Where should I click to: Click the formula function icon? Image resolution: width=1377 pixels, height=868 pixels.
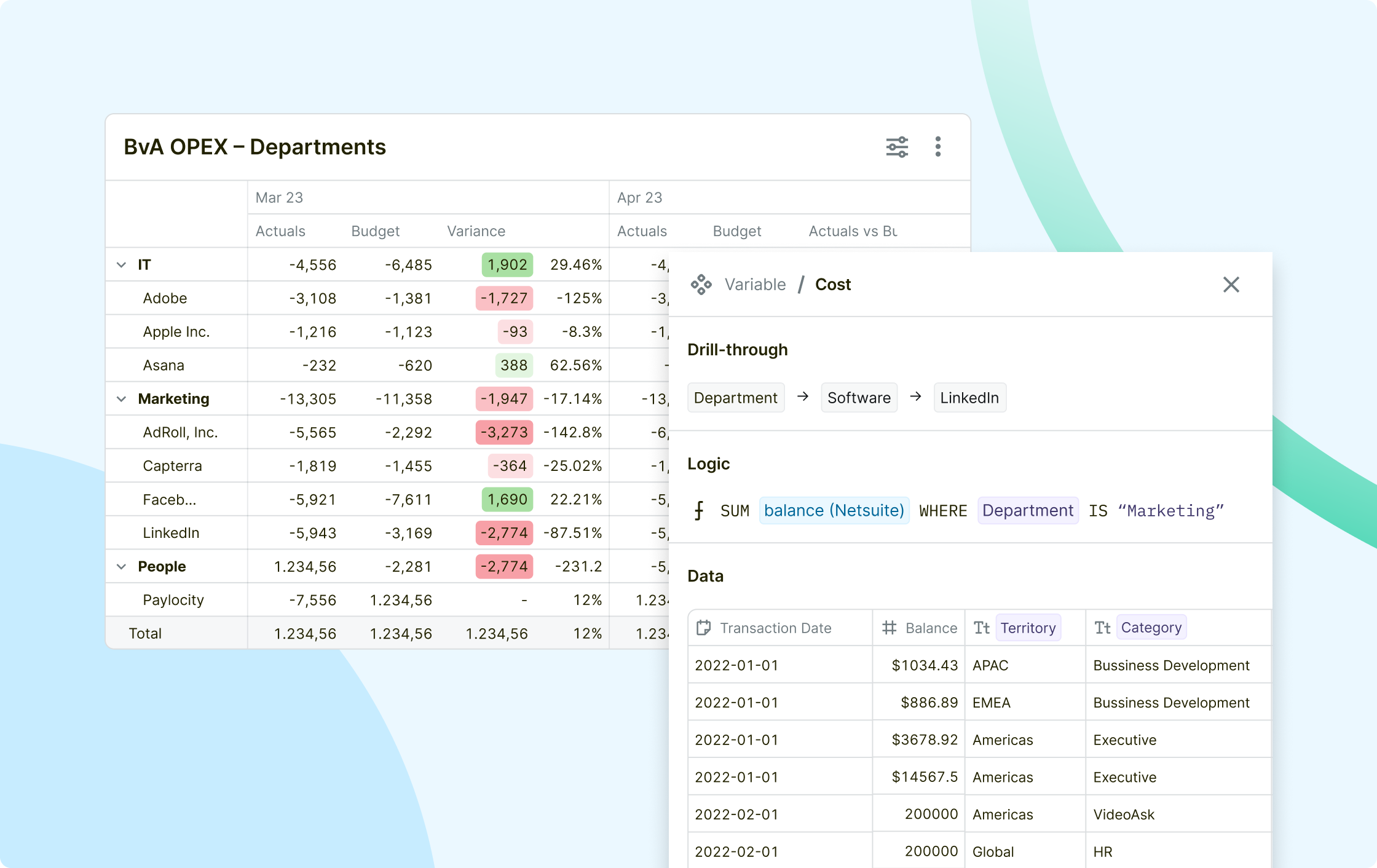point(699,510)
